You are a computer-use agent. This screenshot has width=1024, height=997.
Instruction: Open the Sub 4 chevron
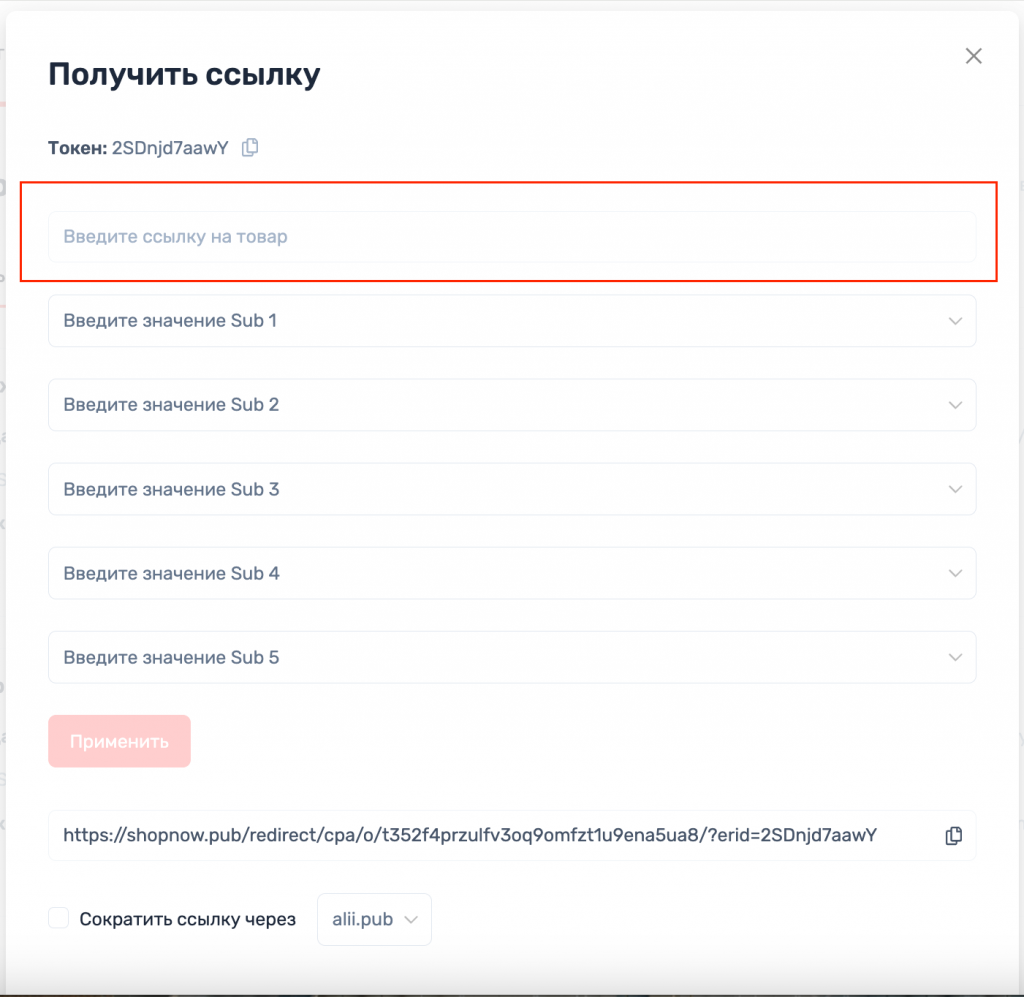tap(955, 573)
